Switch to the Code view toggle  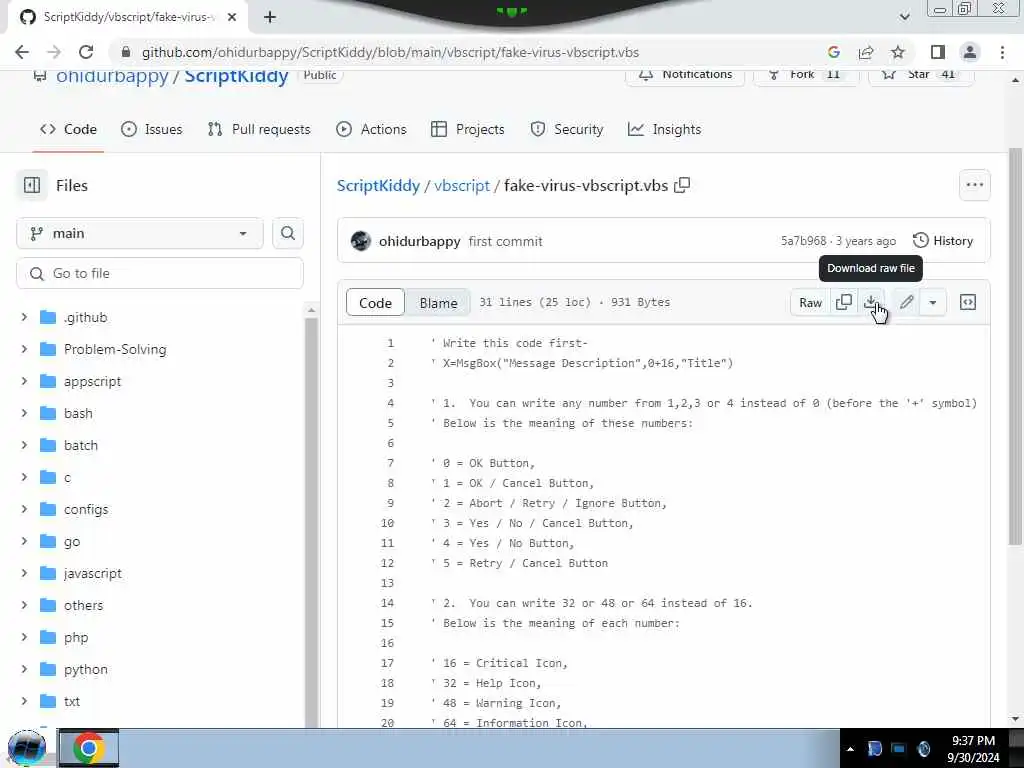[x=375, y=302]
